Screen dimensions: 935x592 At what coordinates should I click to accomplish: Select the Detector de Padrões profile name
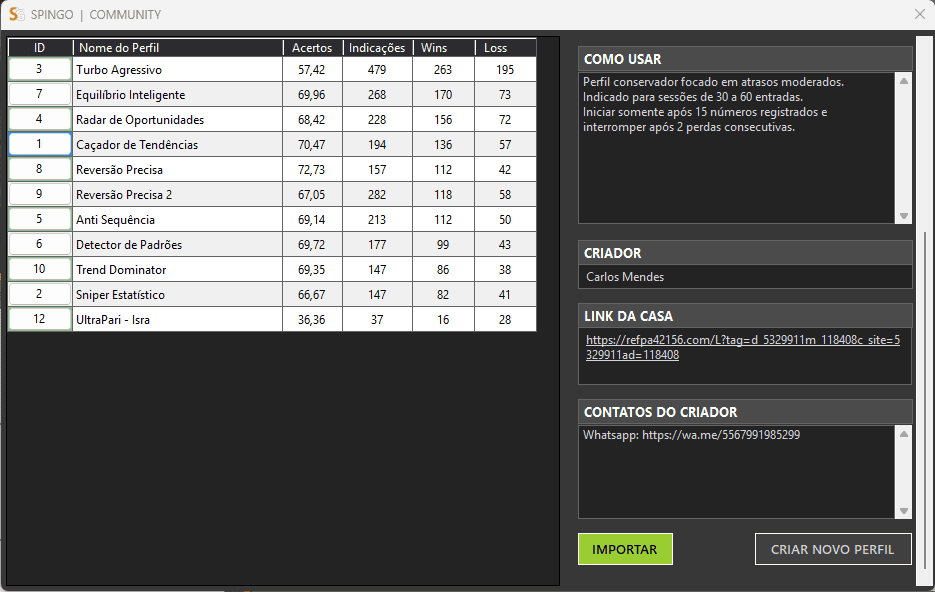click(x=129, y=245)
